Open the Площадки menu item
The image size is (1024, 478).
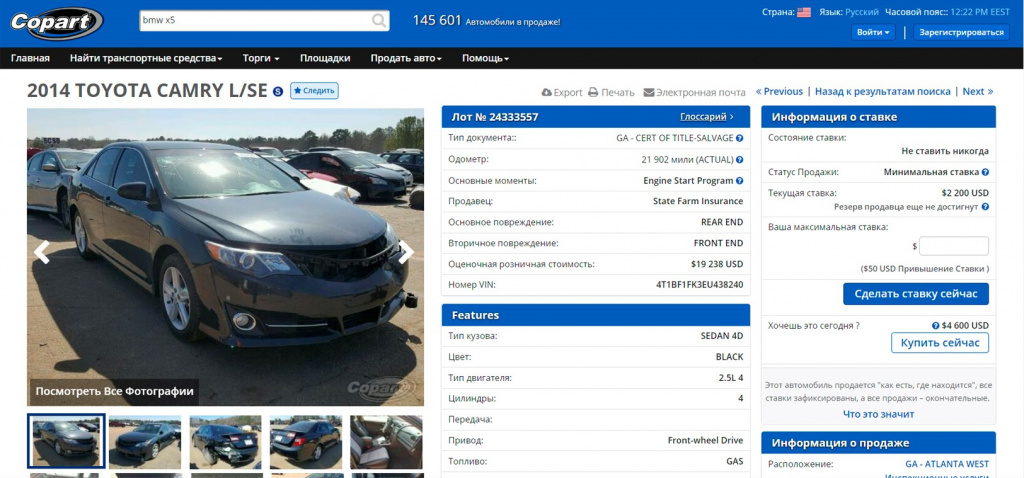(x=325, y=58)
